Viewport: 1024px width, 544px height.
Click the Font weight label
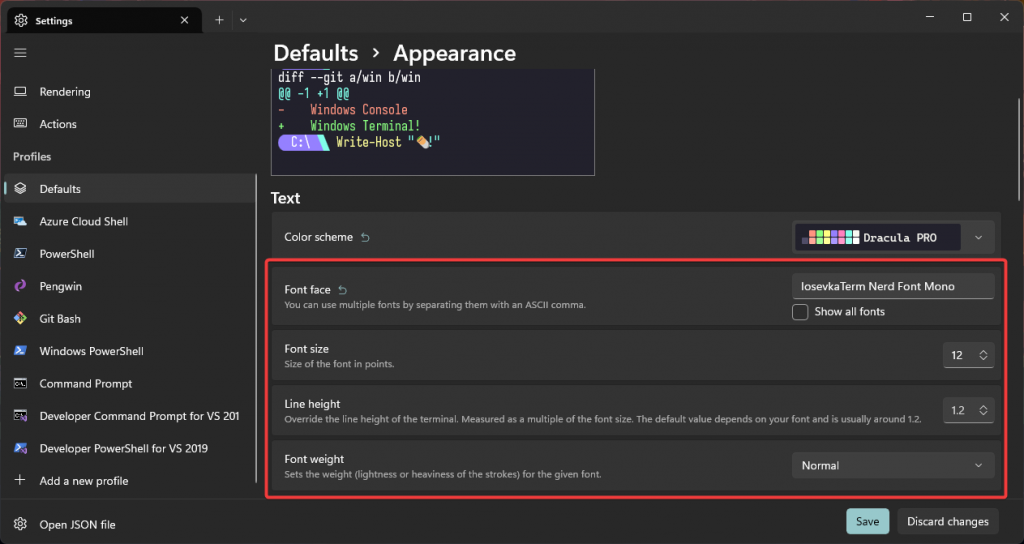pyautogui.click(x=314, y=459)
